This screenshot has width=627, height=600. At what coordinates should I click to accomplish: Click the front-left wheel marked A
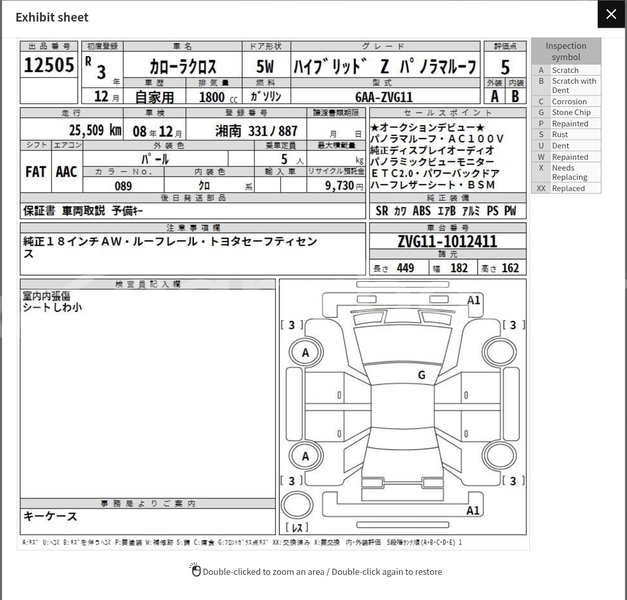tap(306, 352)
